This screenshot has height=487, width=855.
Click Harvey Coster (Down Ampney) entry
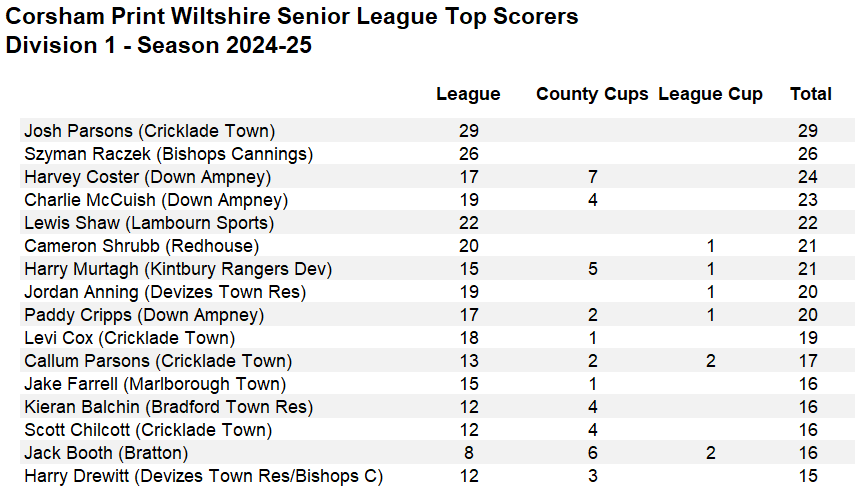pyautogui.click(x=147, y=177)
